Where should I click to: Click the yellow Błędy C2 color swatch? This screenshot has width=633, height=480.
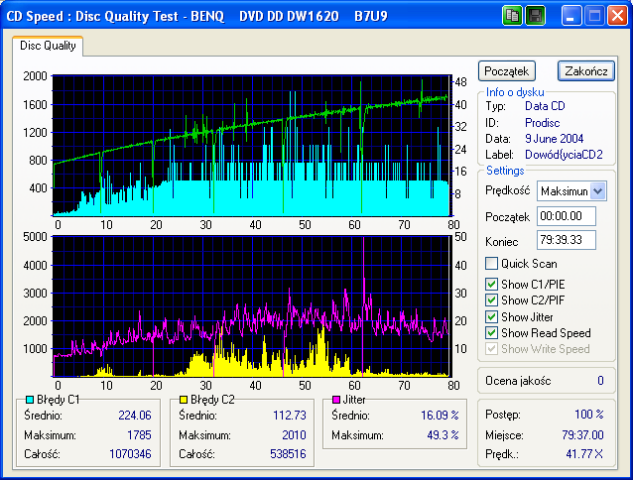183,400
